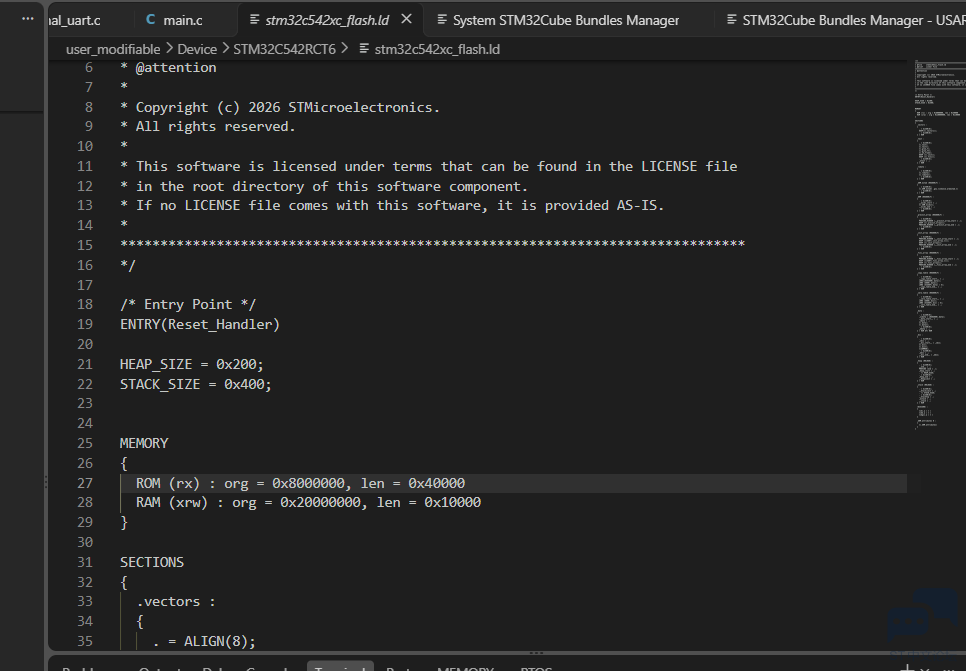Viewport: 966px width, 671px height.
Task: Click the chevron after Device breadcrumb
Action: pyautogui.click(x=225, y=48)
